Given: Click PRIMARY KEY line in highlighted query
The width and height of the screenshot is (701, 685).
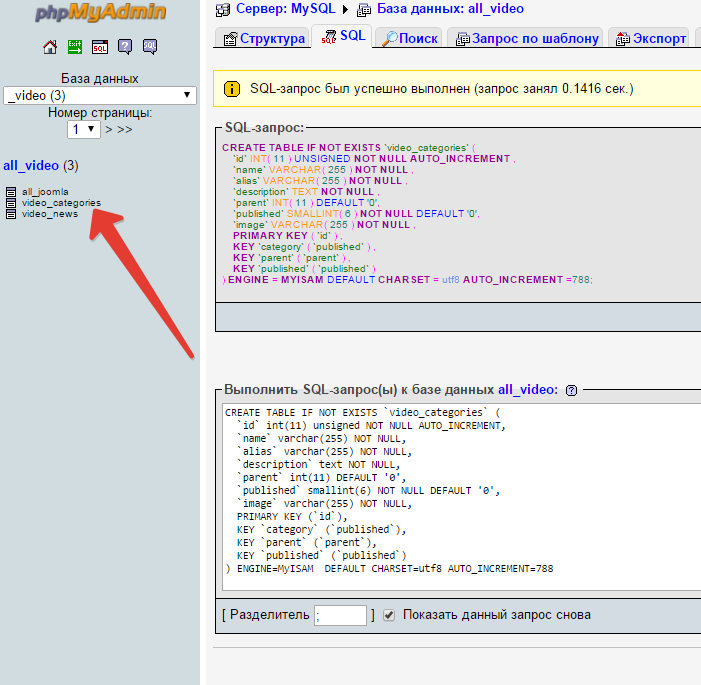Looking at the screenshot, I should coord(287,236).
